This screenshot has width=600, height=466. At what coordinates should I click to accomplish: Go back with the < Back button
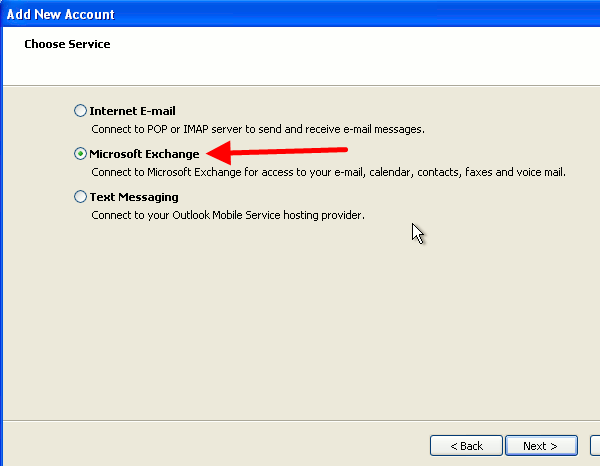click(x=466, y=446)
